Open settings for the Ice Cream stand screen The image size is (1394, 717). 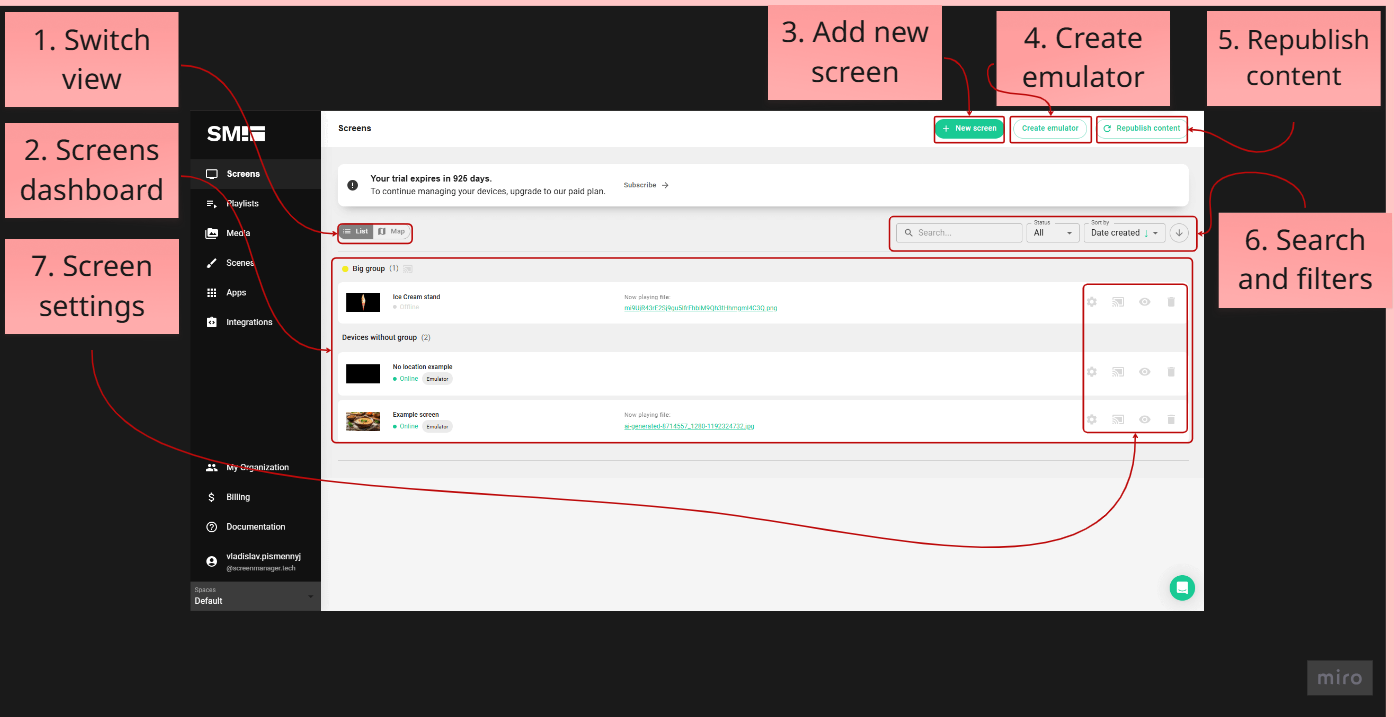(1091, 301)
